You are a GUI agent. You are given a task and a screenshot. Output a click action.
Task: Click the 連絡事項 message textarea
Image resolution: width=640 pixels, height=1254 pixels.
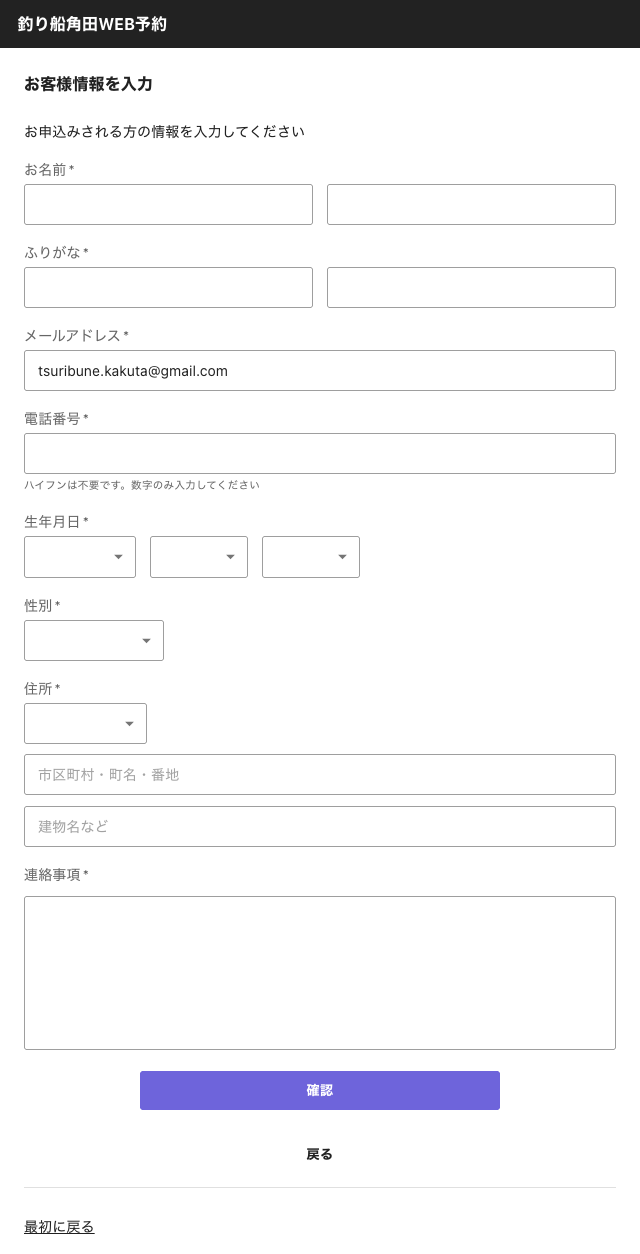(x=320, y=972)
